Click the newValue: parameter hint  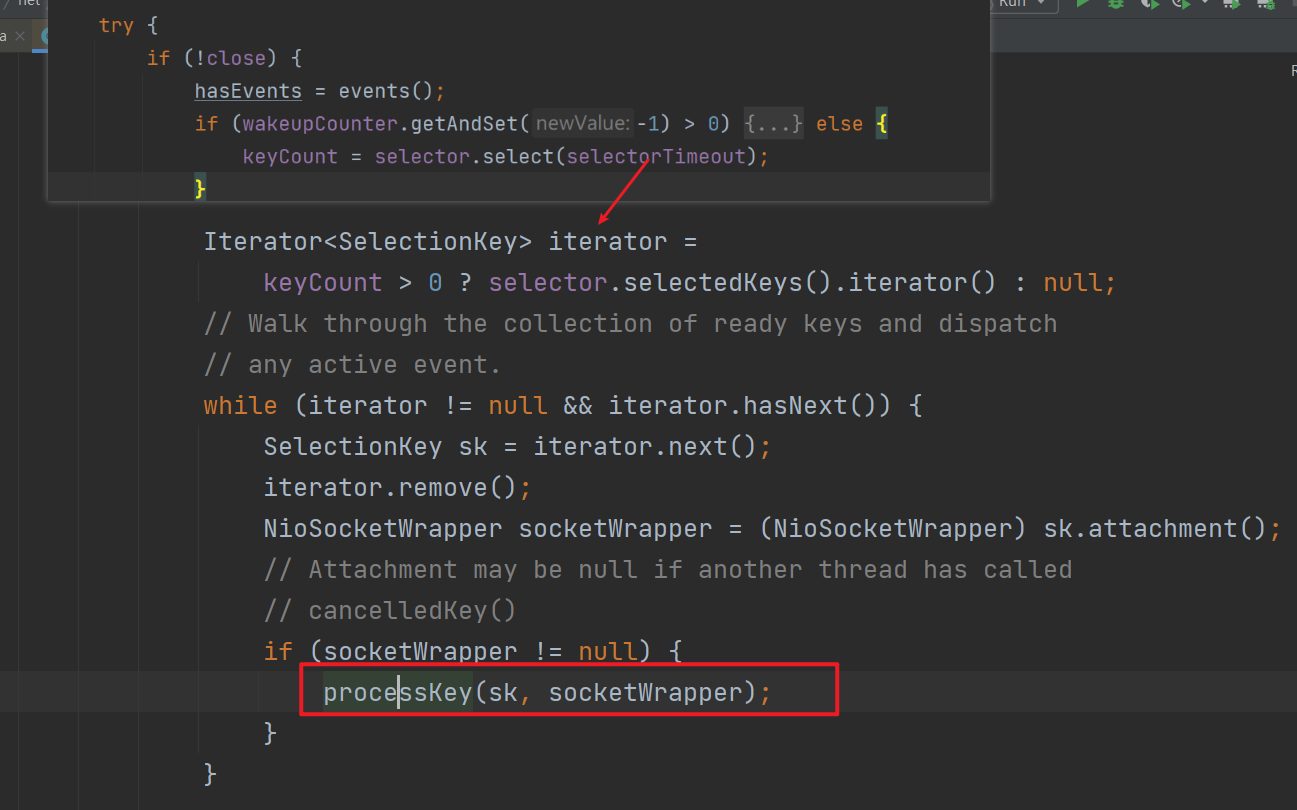click(x=583, y=124)
